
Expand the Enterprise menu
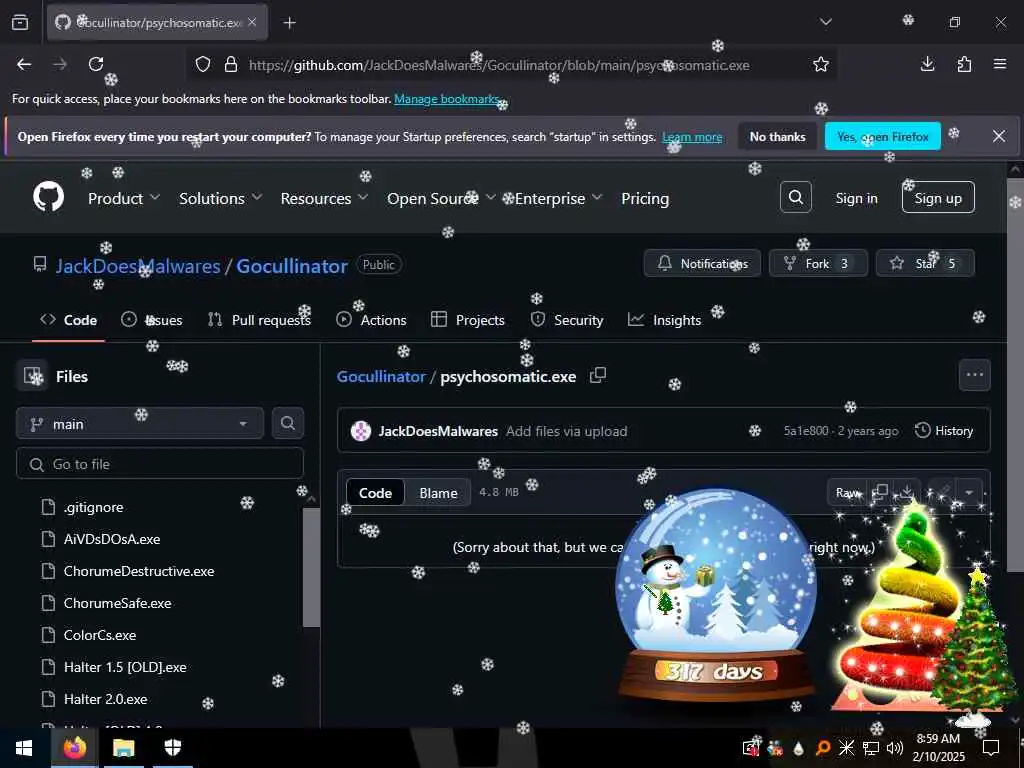tap(558, 199)
